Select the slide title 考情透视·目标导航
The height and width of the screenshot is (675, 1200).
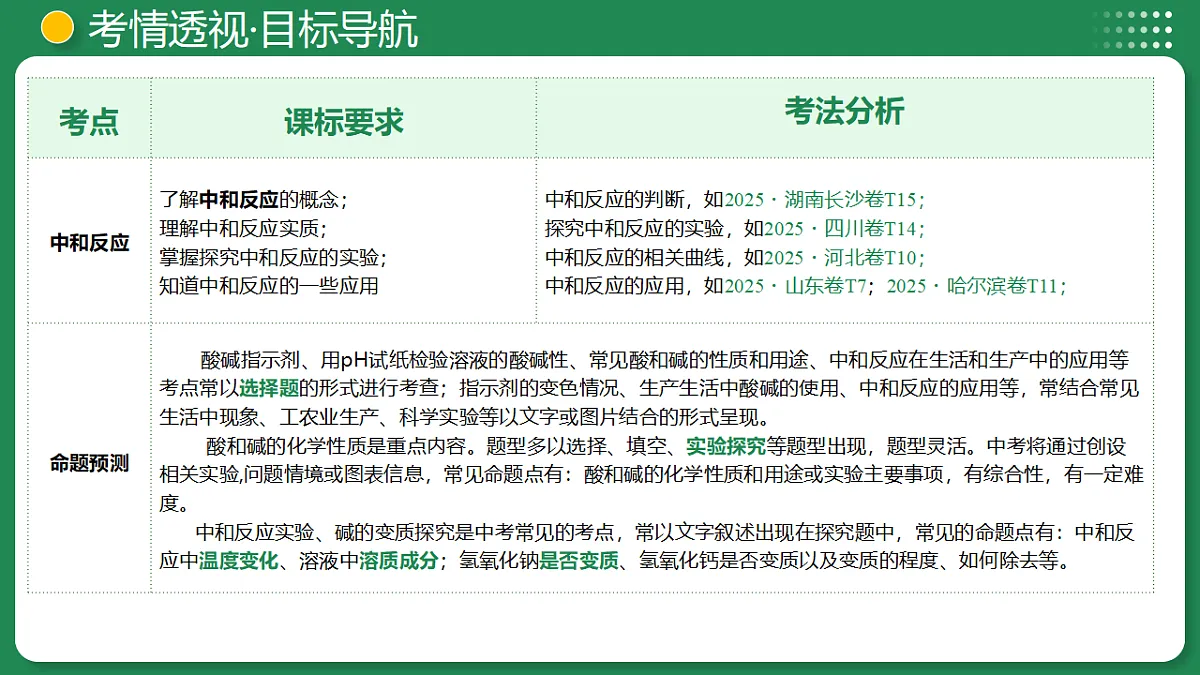point(253,29)
